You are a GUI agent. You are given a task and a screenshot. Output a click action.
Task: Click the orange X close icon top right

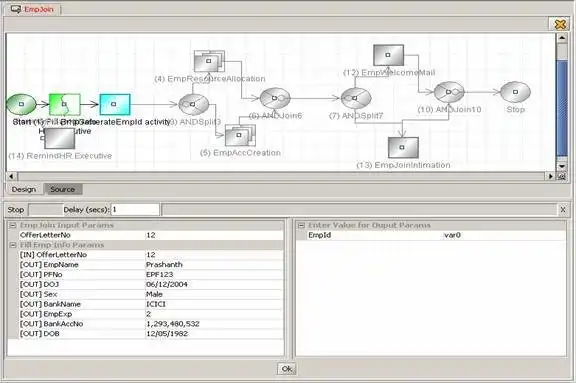[559, 24]
